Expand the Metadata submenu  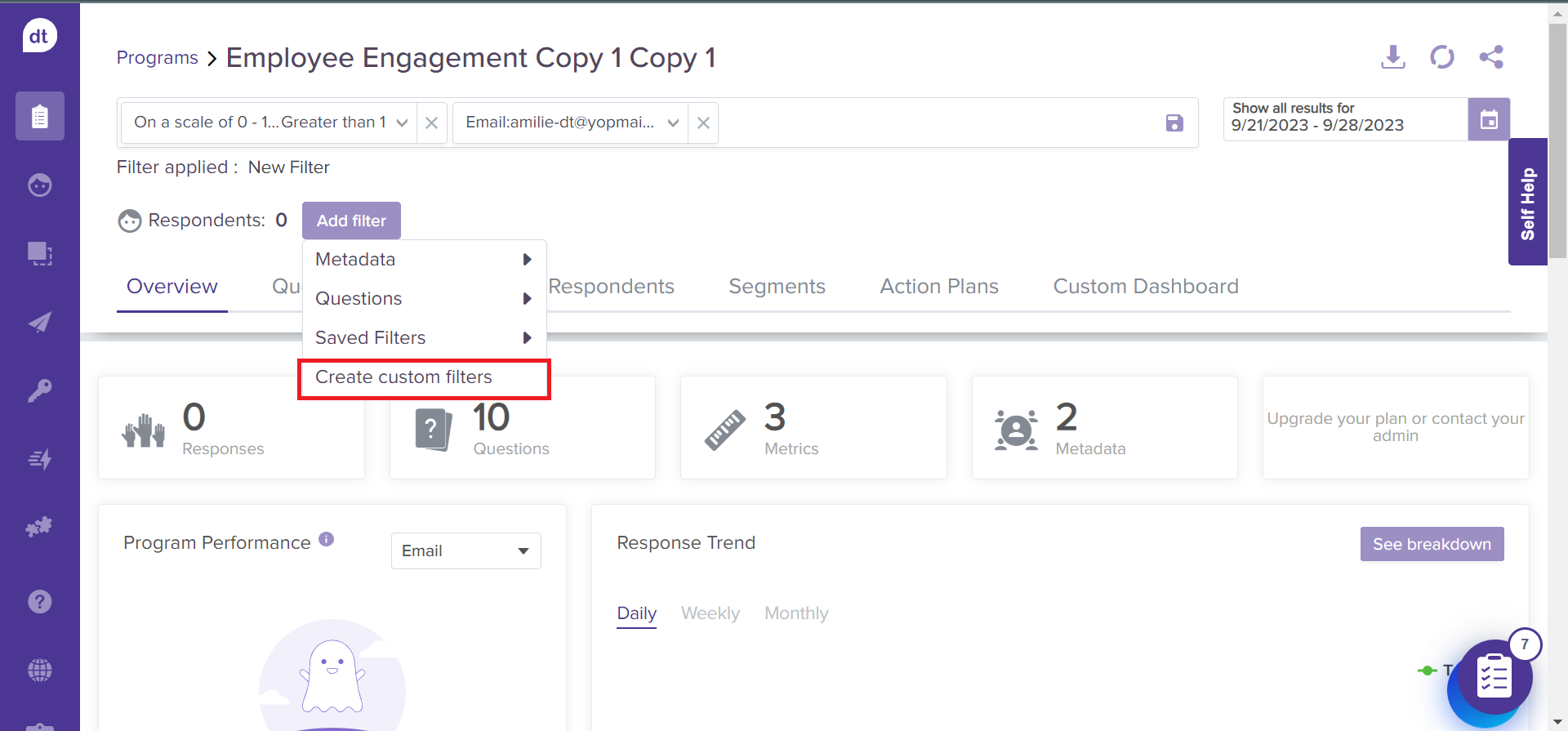[425, 260]
